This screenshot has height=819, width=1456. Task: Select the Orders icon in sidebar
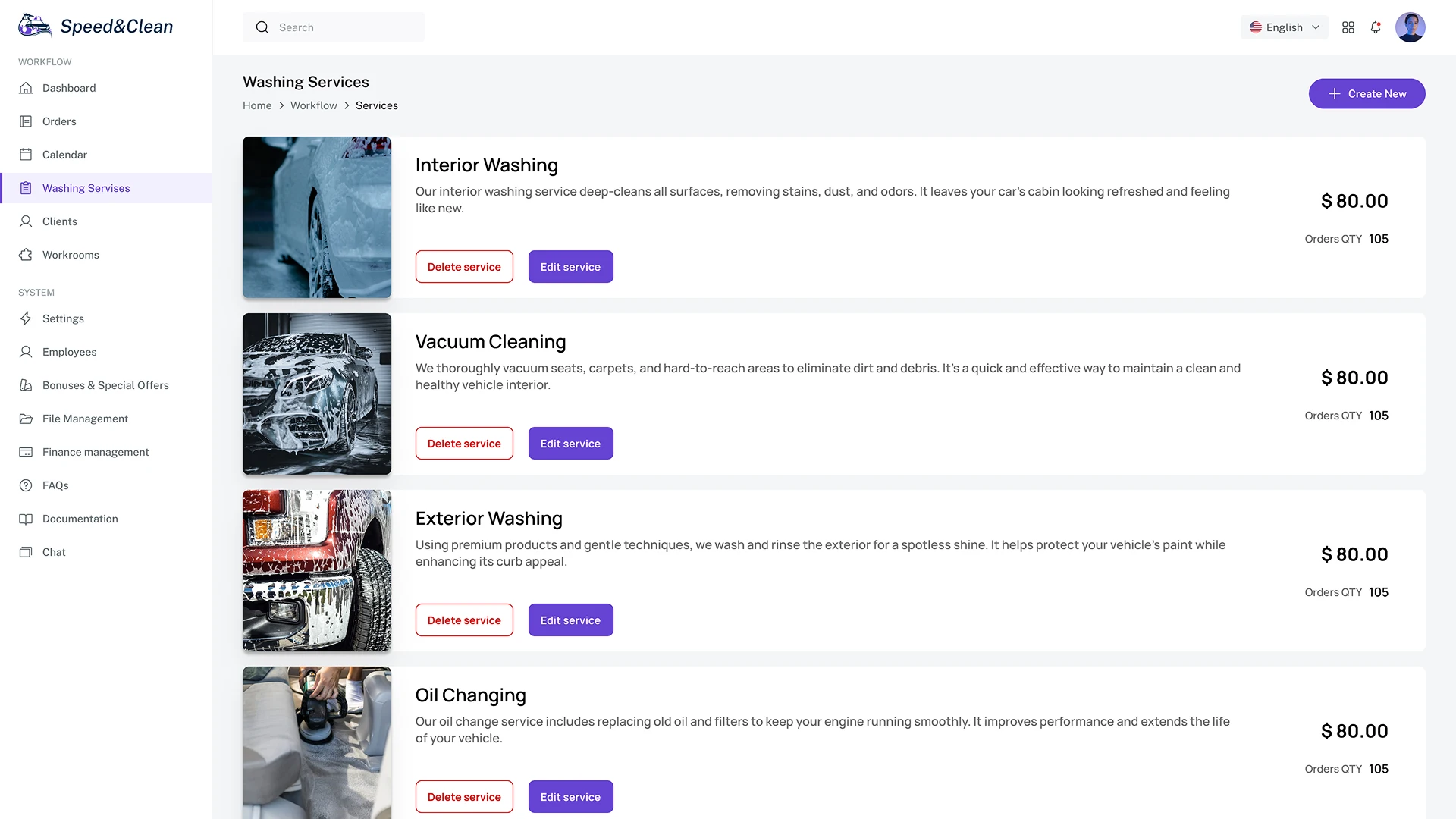click(x=26, y=121)
